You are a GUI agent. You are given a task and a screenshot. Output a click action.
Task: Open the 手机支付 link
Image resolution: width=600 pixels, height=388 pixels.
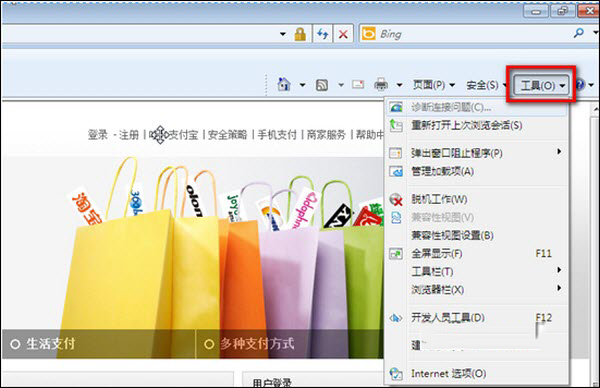[x=277, y=134]
